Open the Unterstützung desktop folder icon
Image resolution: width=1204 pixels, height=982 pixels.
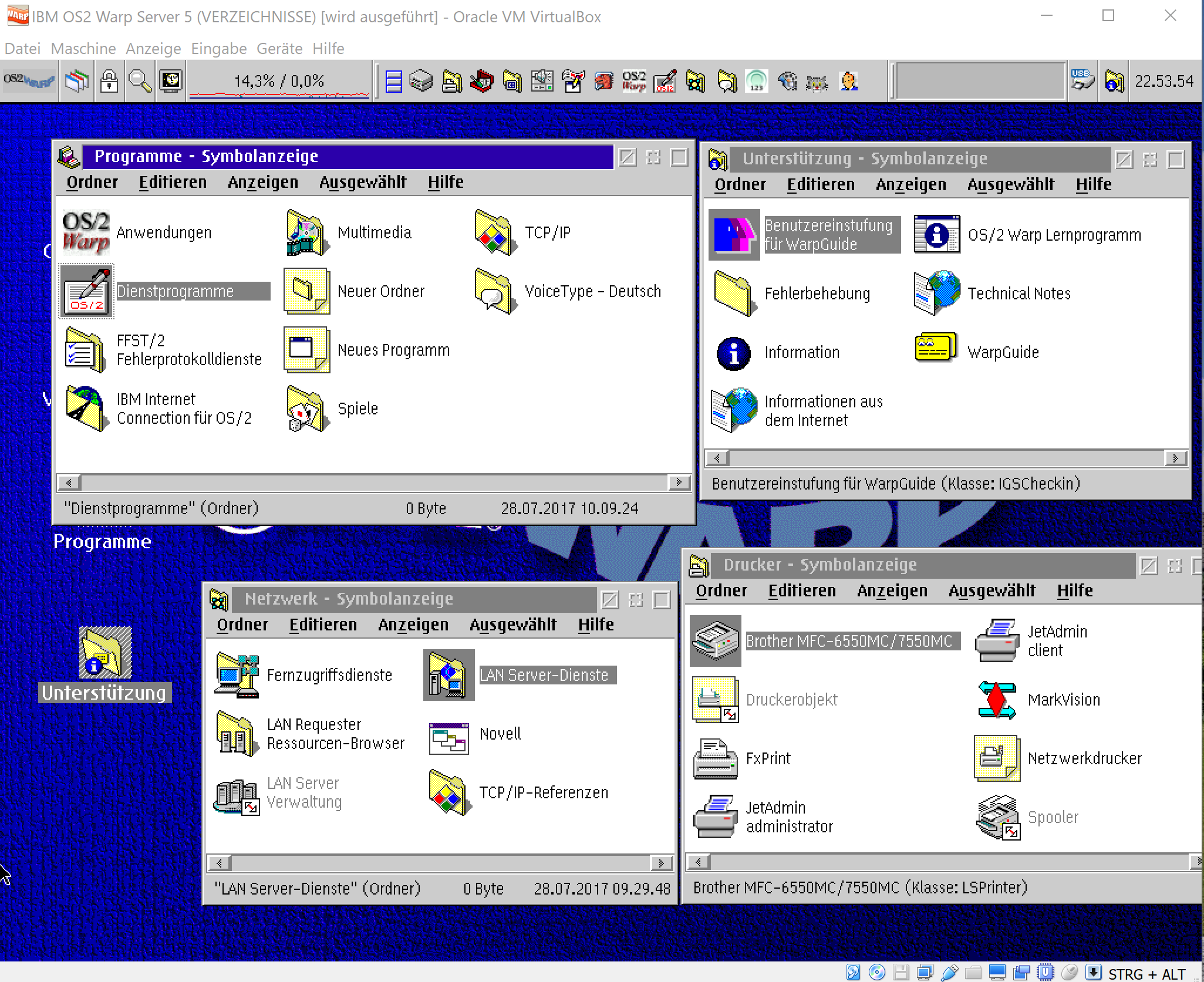[106, 652]
